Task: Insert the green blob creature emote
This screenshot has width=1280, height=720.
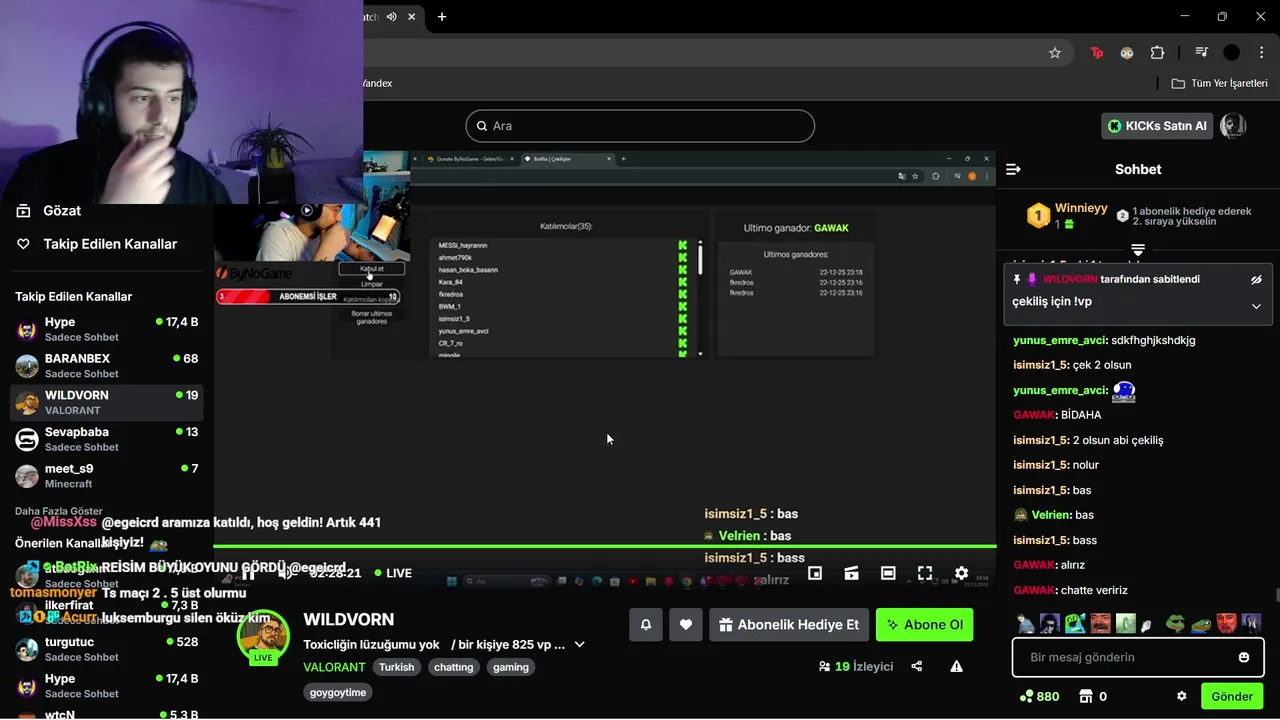Action: click(x=1075, y=624)
